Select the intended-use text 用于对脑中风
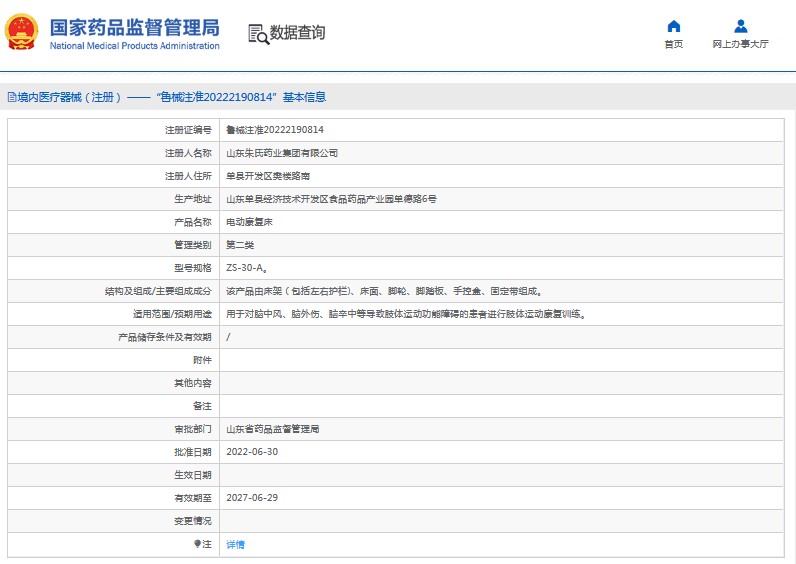Screen dimensions: 796x564 click(x=406, y=314)
